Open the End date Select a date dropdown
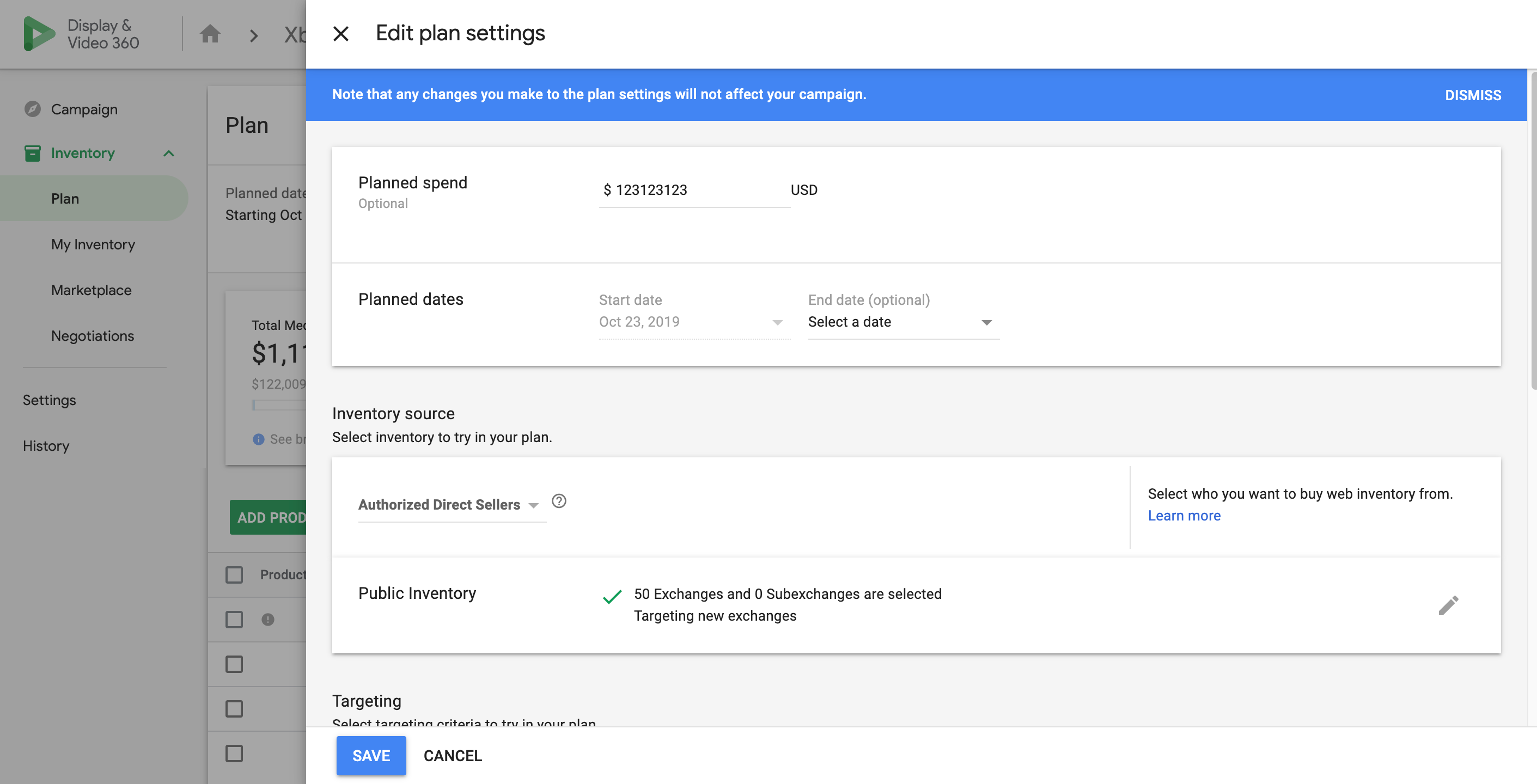Screen dimensions: 1537x784 pyautogui.click(x=904, y=322)
